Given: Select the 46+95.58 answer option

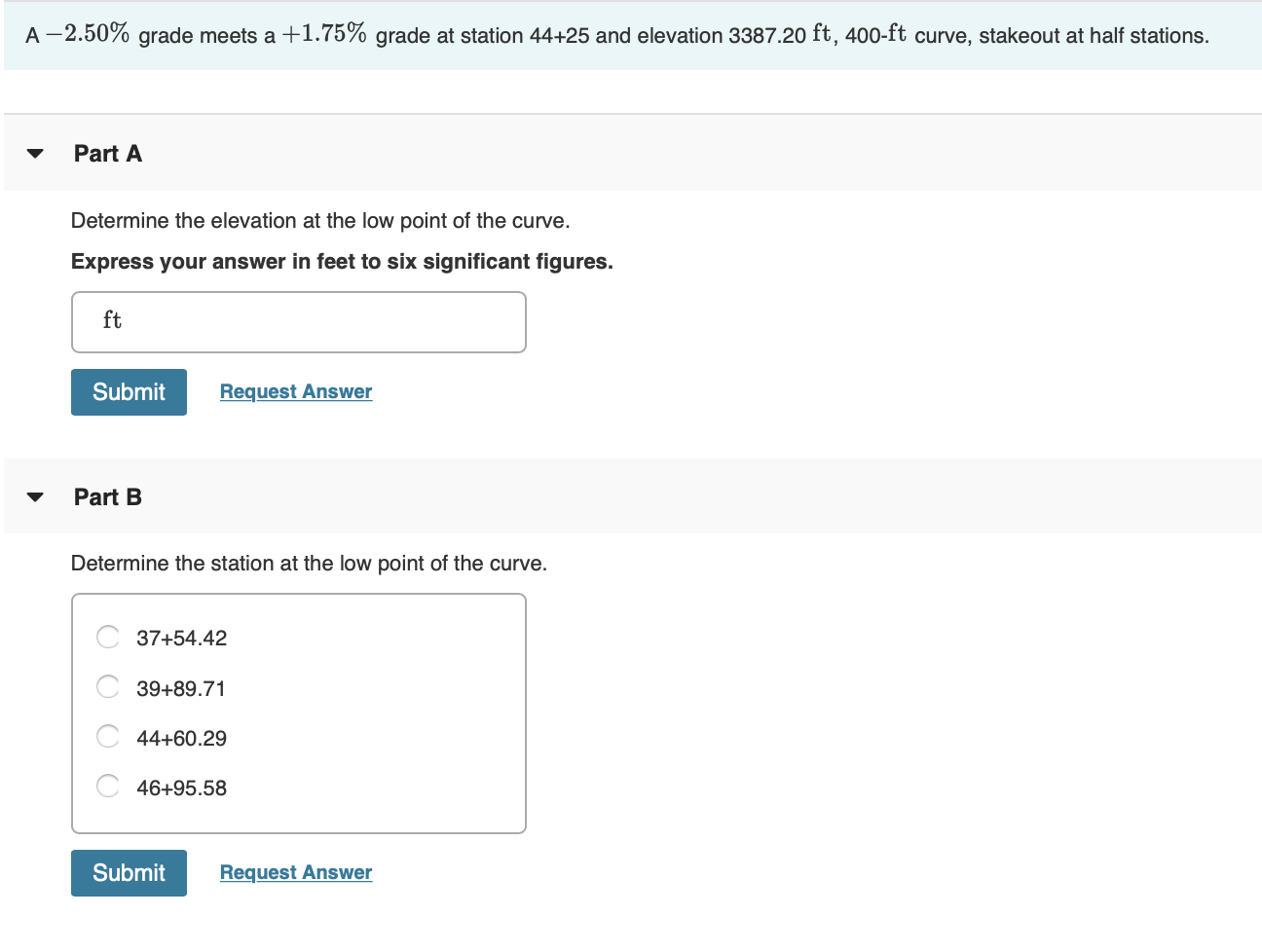Looking at the screenshot, I should click(107, 786).
